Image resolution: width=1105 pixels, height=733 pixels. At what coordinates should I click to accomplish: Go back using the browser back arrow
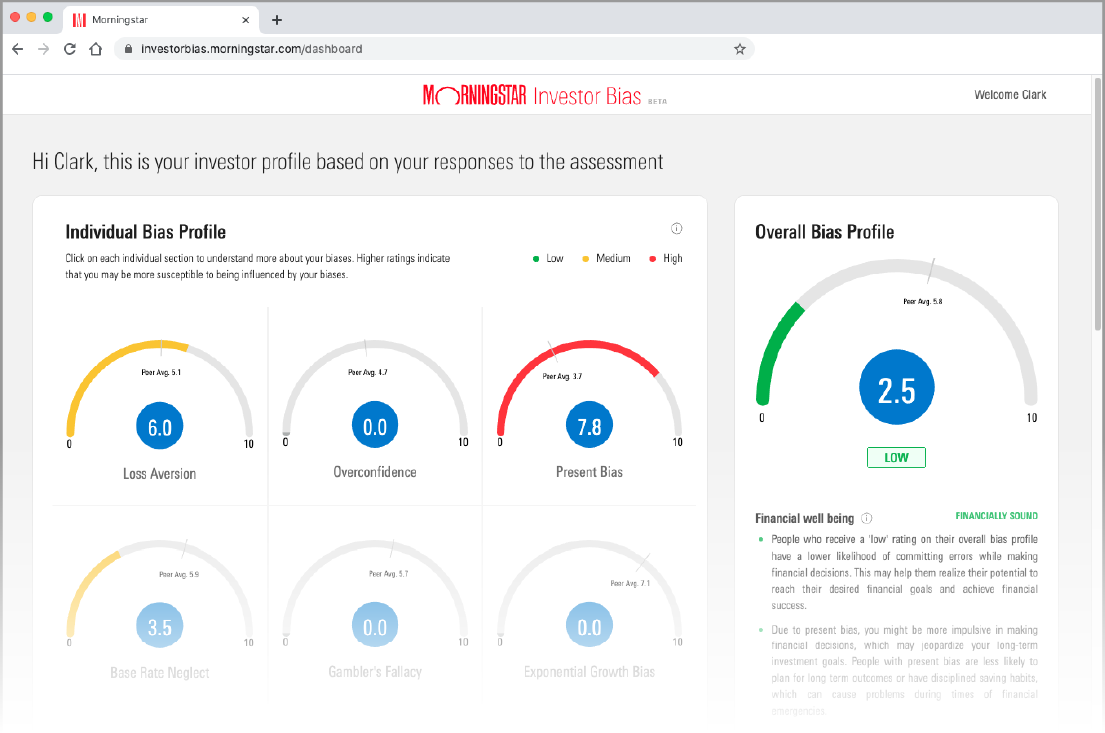point(18,49)
